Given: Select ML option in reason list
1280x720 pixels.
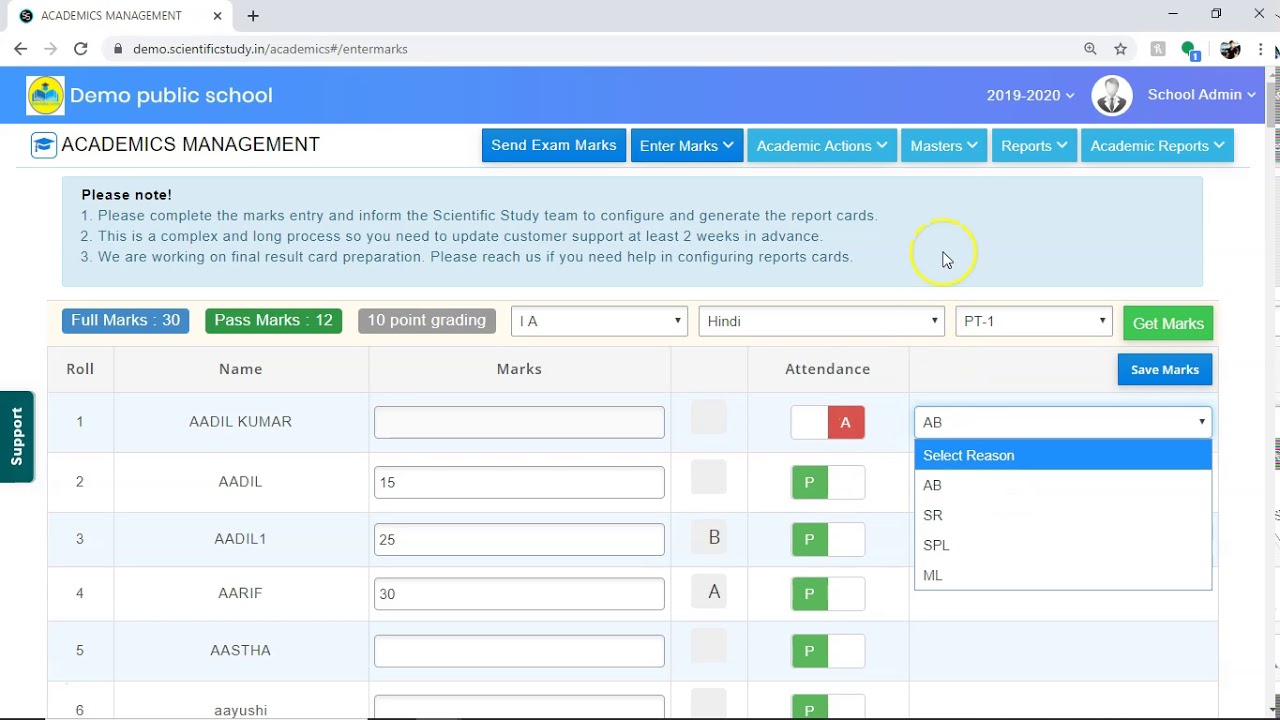Looking at the screenshot, I should click(x=1063, y=575).
